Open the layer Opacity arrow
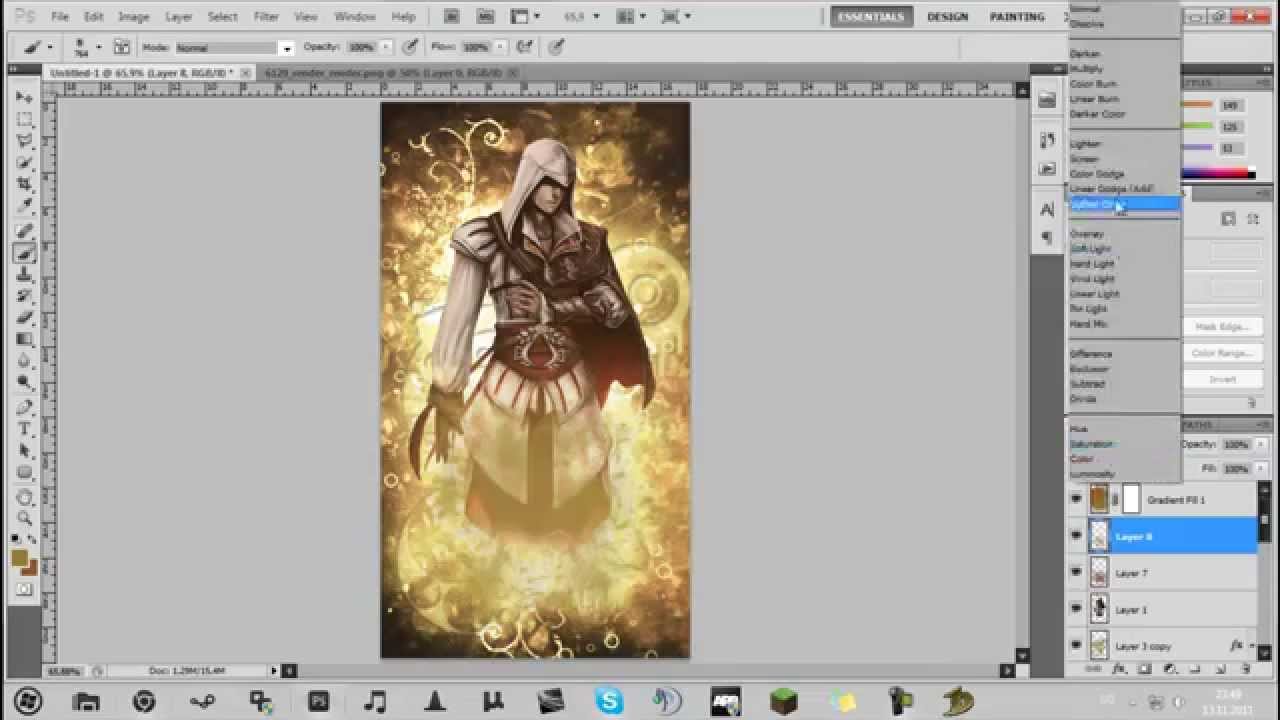The height and width of the screenshot is (720, 1280). coord(1262,444)
